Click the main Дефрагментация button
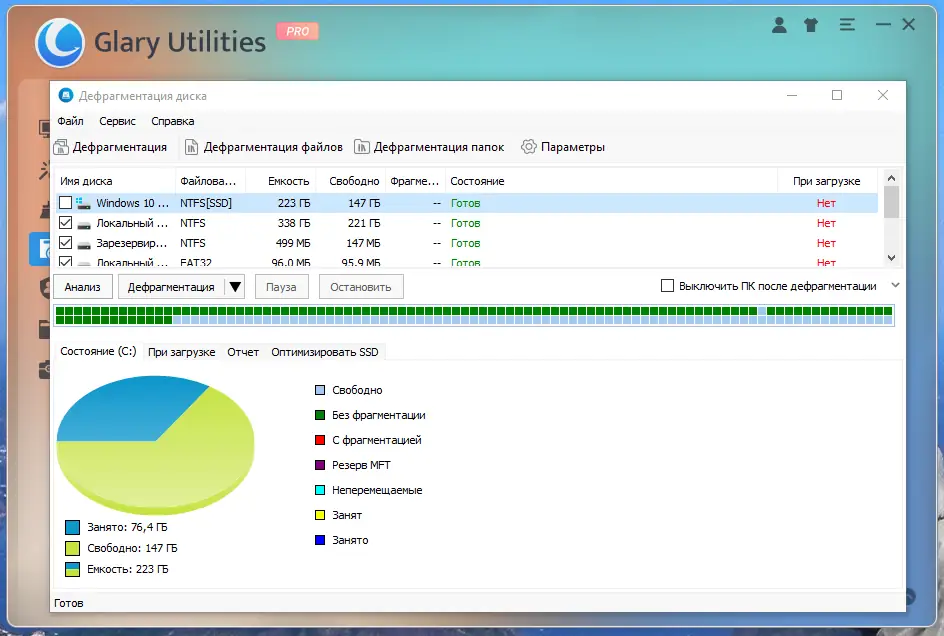The width and height of the screenshot is (944, 636). click(171, 287)
